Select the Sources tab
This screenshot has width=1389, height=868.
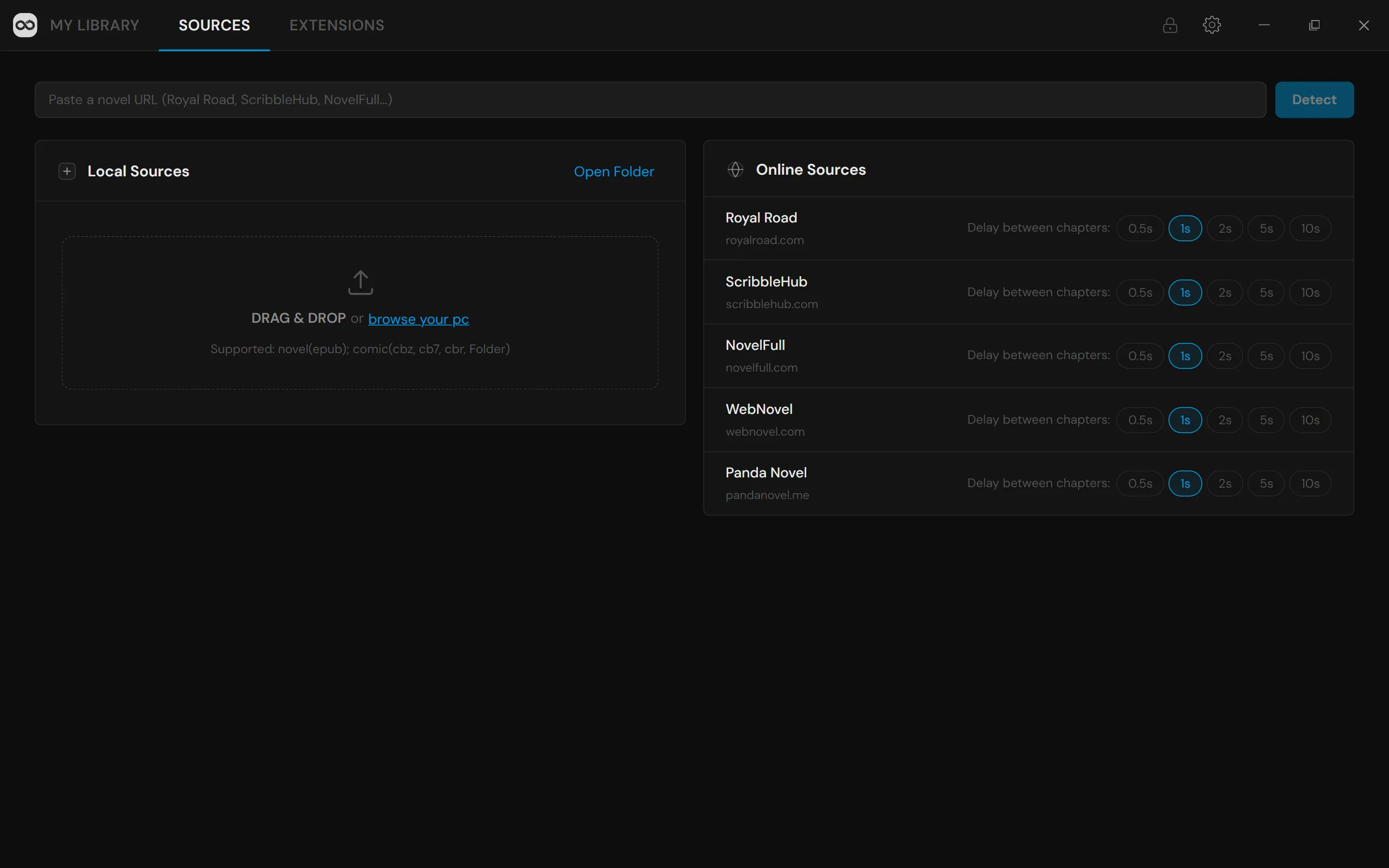(x=214, y=25)
